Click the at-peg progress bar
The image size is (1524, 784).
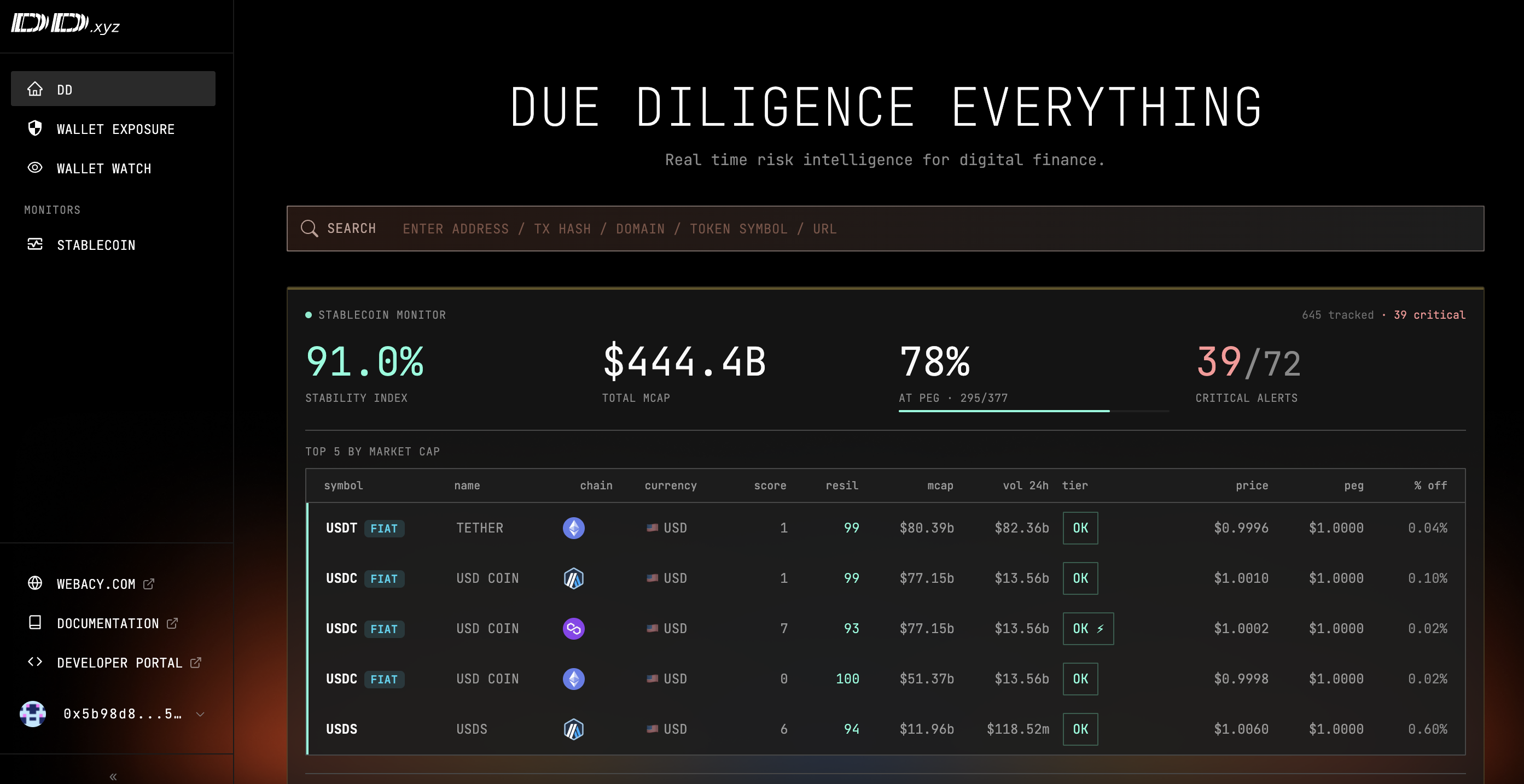[1033, 411]
